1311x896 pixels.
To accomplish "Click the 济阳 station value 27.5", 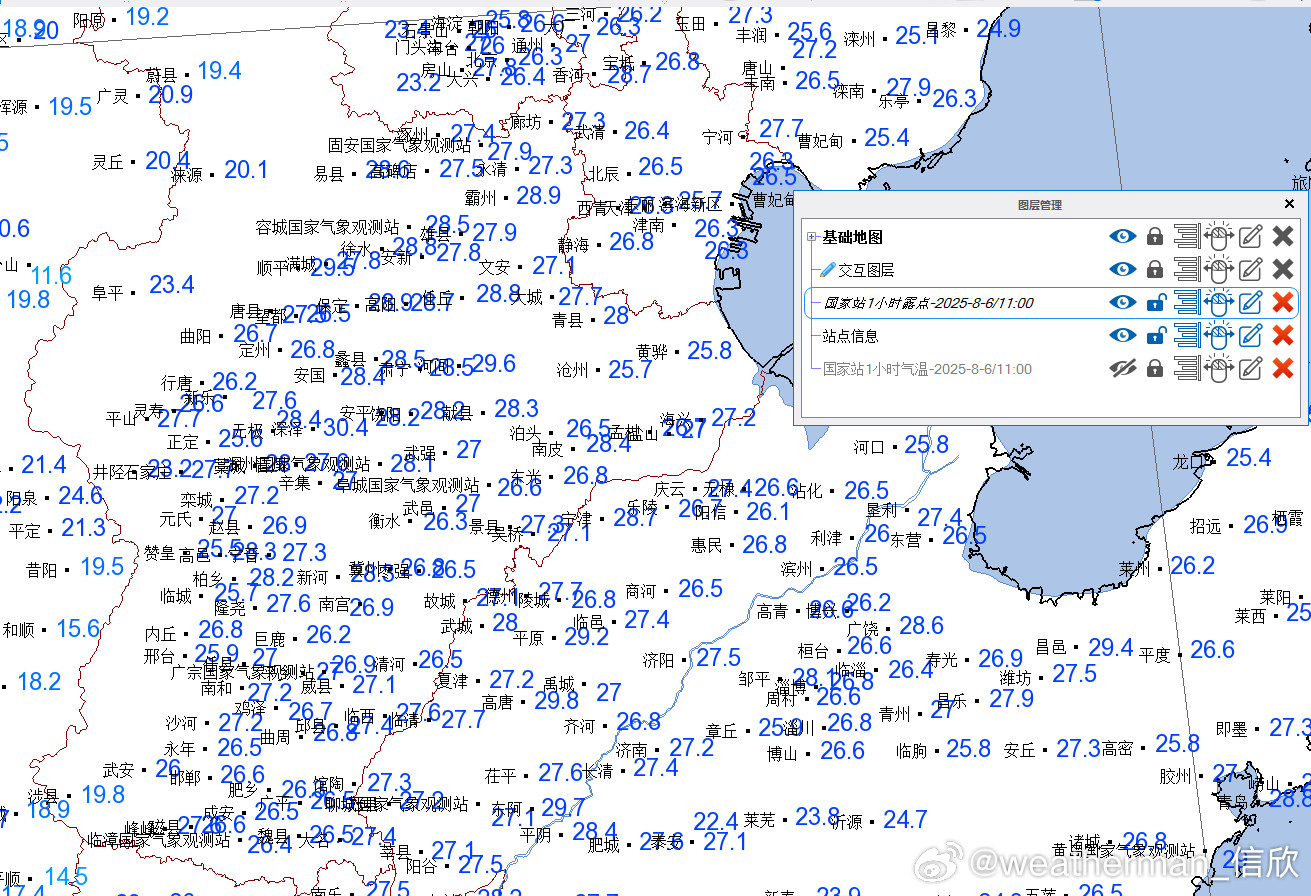I will point(719,658).
